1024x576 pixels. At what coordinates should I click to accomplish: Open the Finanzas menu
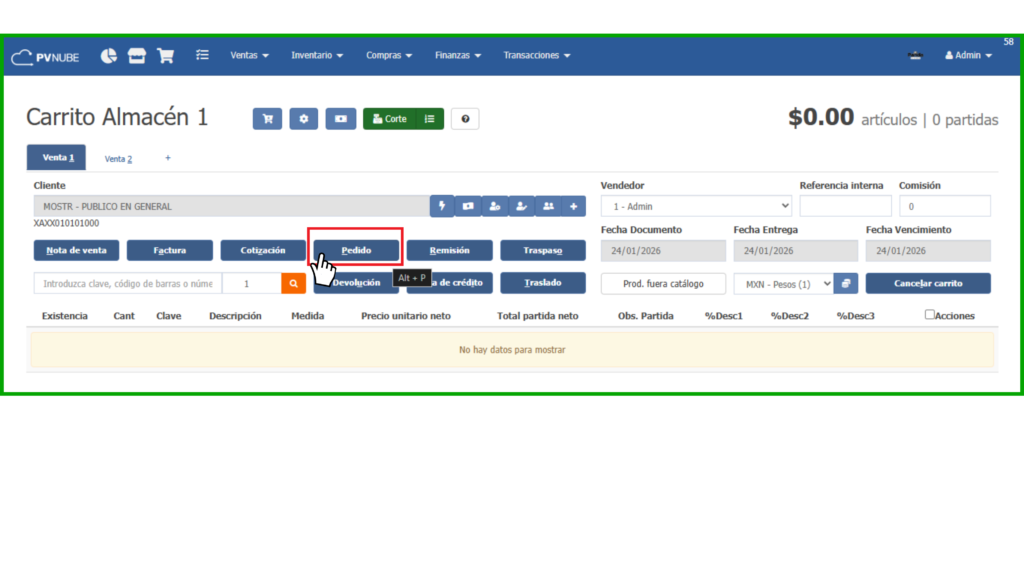(x=458, y=56)
